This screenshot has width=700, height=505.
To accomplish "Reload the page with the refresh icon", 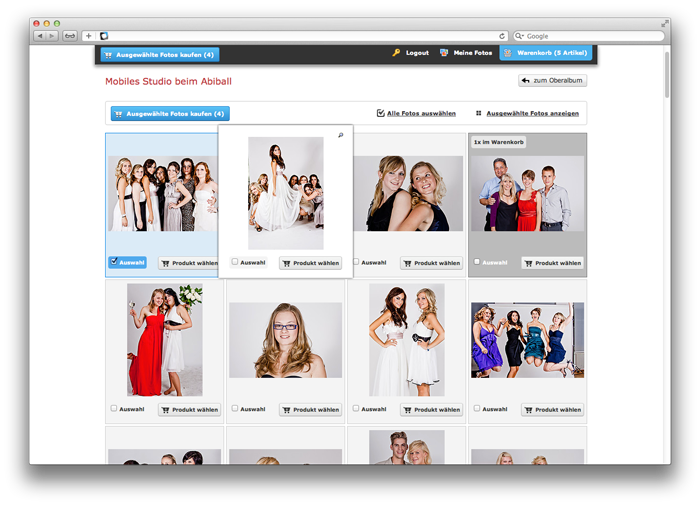I will click(502, 36).
